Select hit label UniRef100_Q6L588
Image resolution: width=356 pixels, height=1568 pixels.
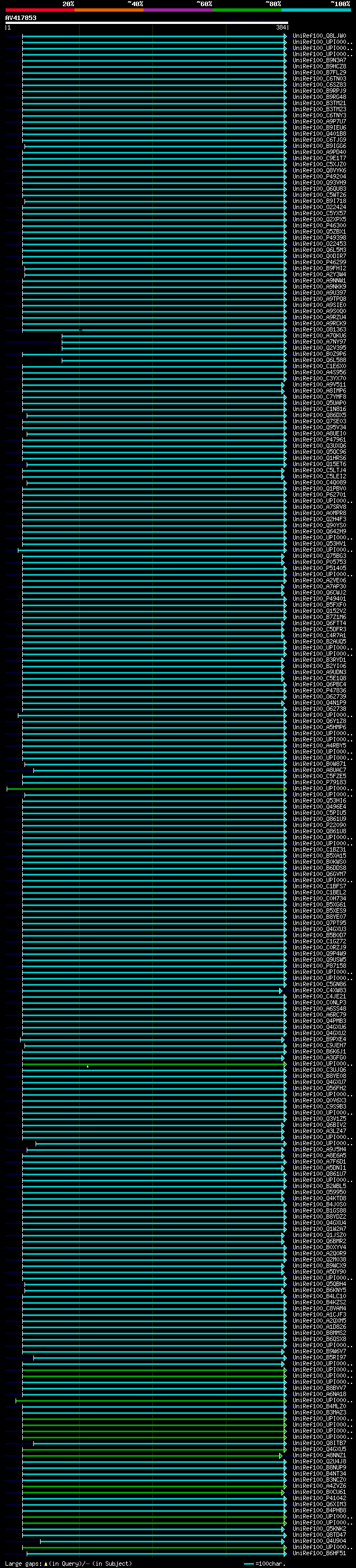click(319, 360)
